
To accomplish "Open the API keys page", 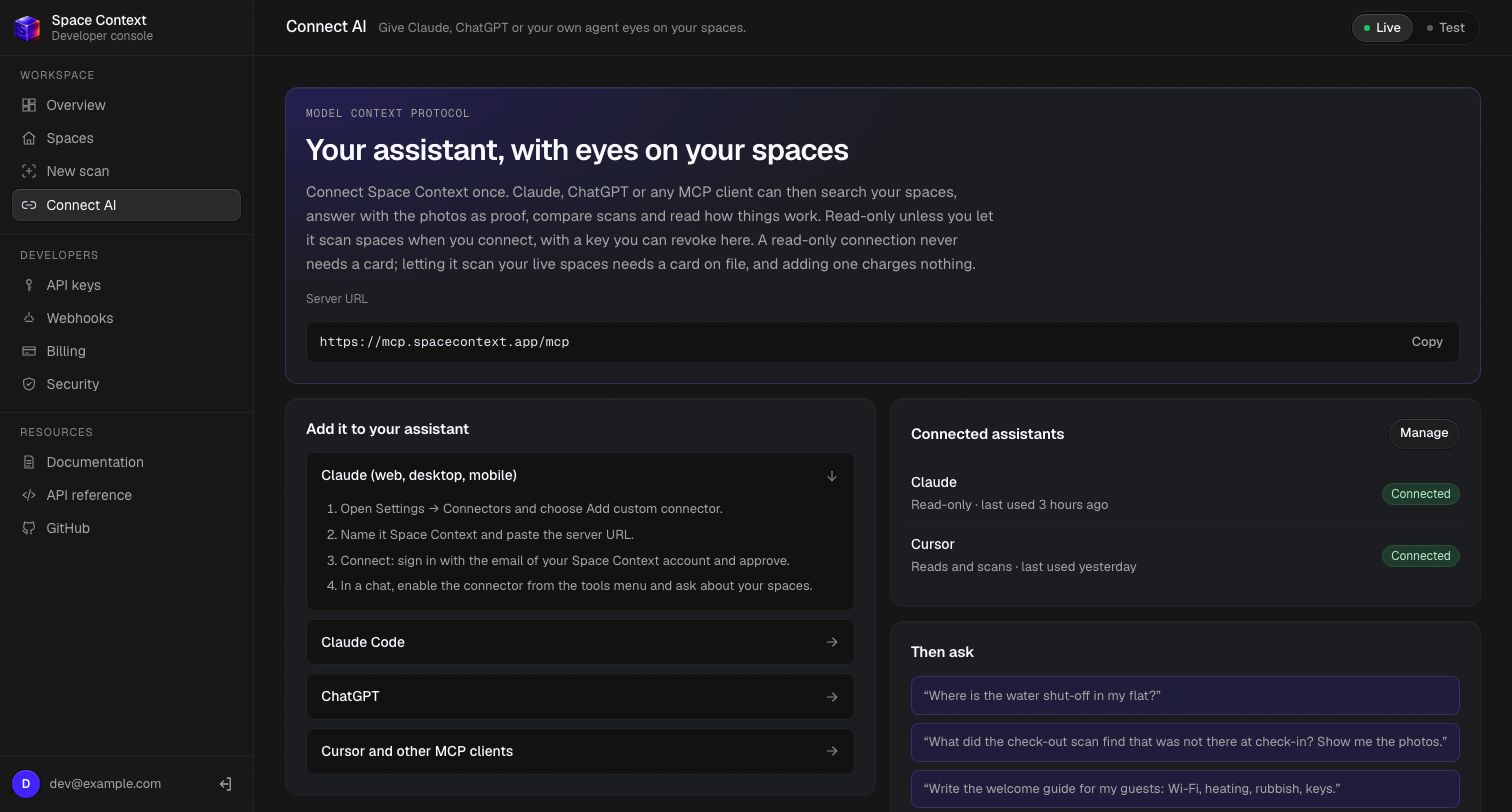I will [126, 285].
